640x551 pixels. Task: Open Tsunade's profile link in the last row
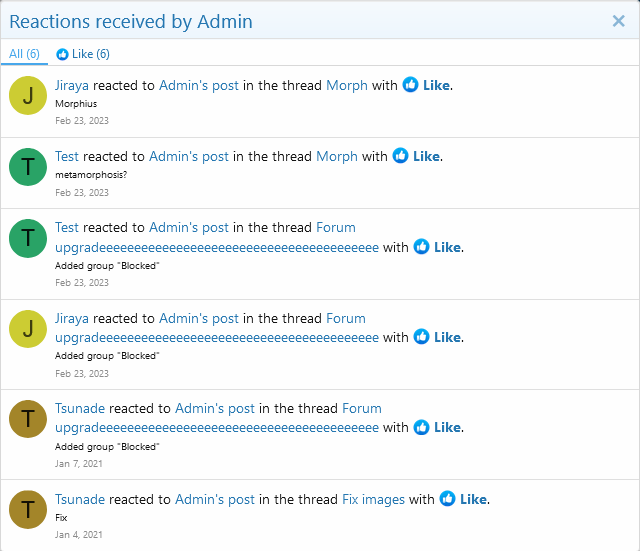[x=80, y=499]
